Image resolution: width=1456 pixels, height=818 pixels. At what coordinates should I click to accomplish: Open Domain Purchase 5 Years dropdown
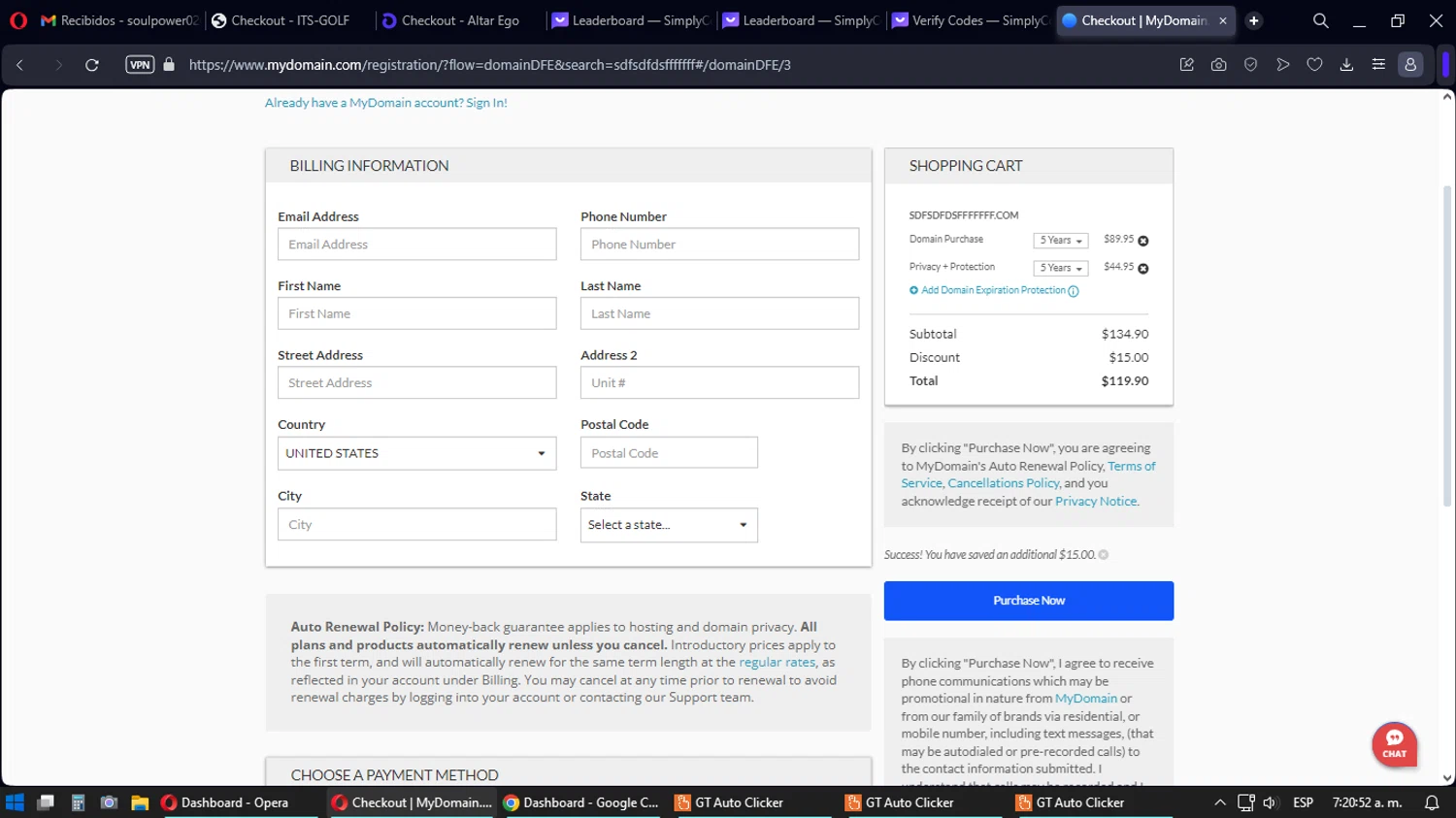tap(1061, 241)
